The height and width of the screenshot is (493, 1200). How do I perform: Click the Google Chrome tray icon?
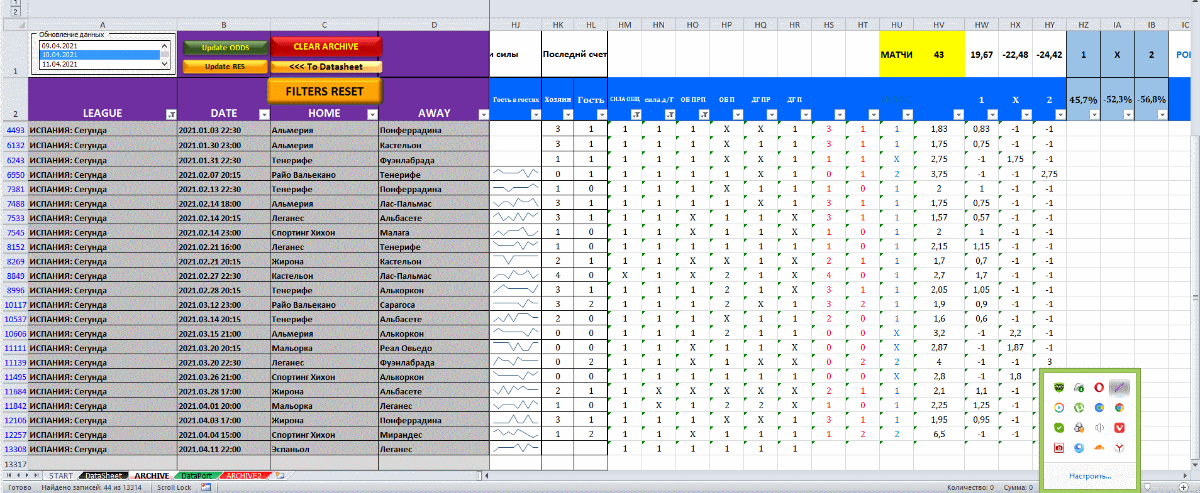coord(1118,407)
